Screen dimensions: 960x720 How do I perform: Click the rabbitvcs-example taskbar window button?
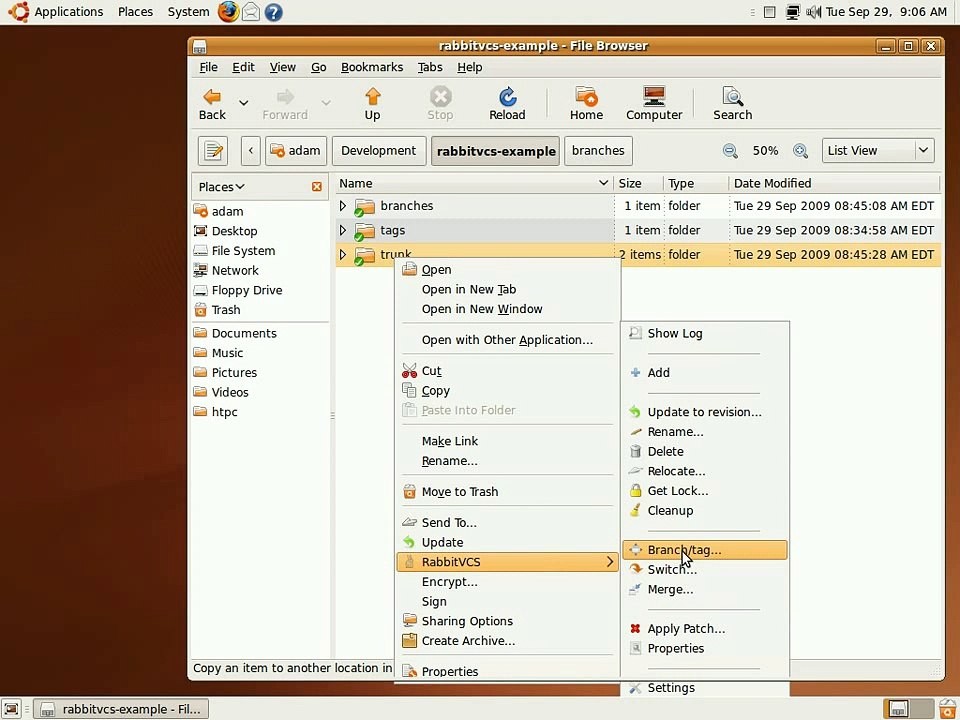click(x=121, y=709)
